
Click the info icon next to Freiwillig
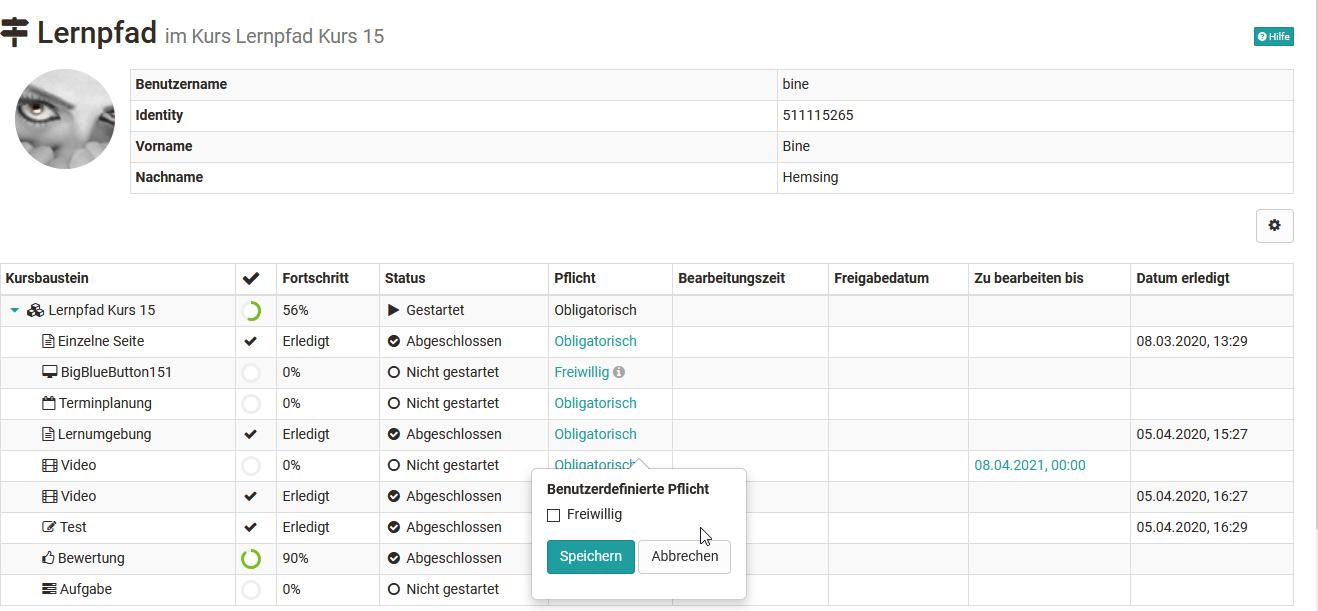coord(619,372)
